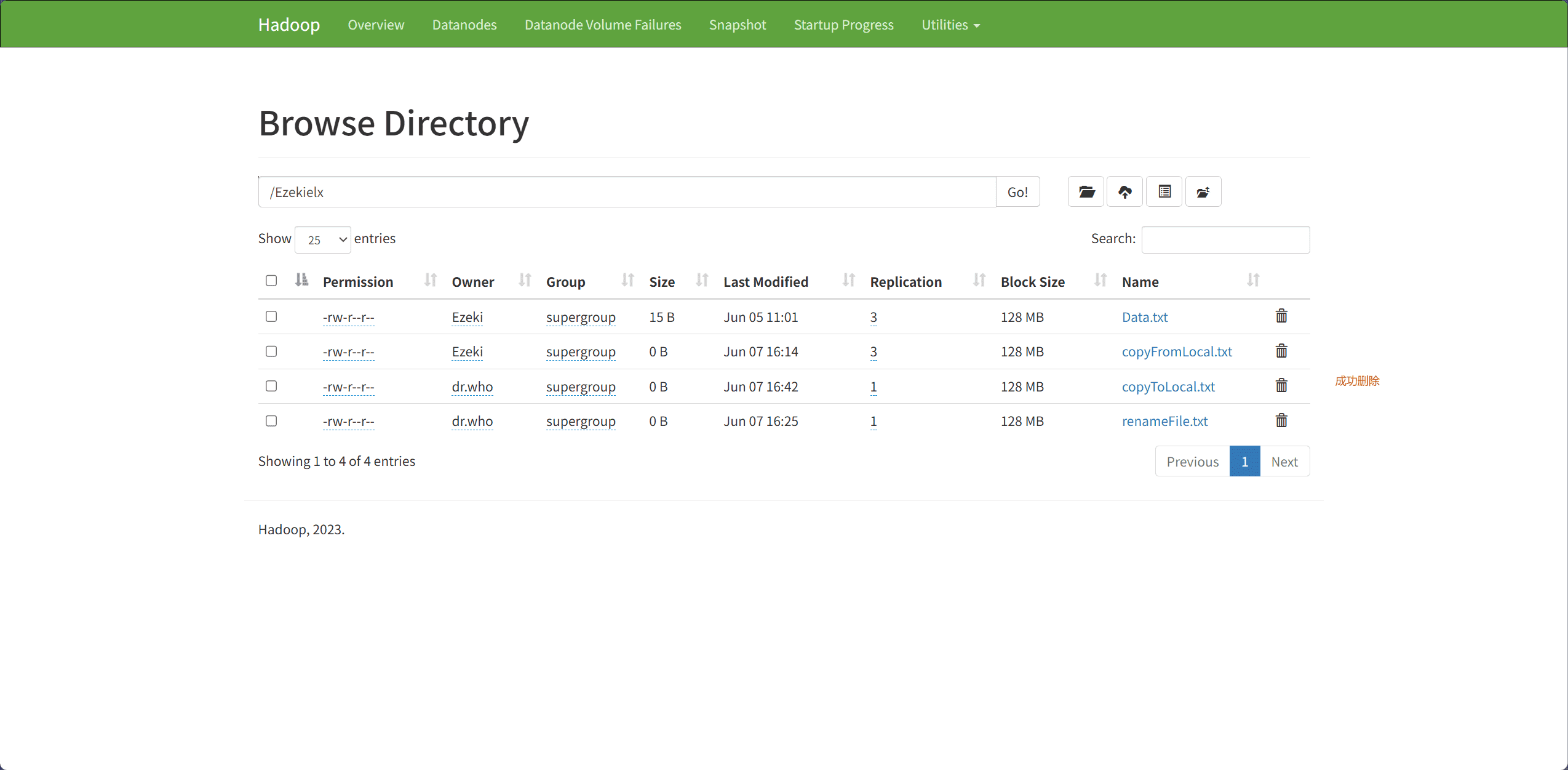Click the upload files cloud icon
The width and height of the screenshot is (1568, 770).
(1124, 191)
